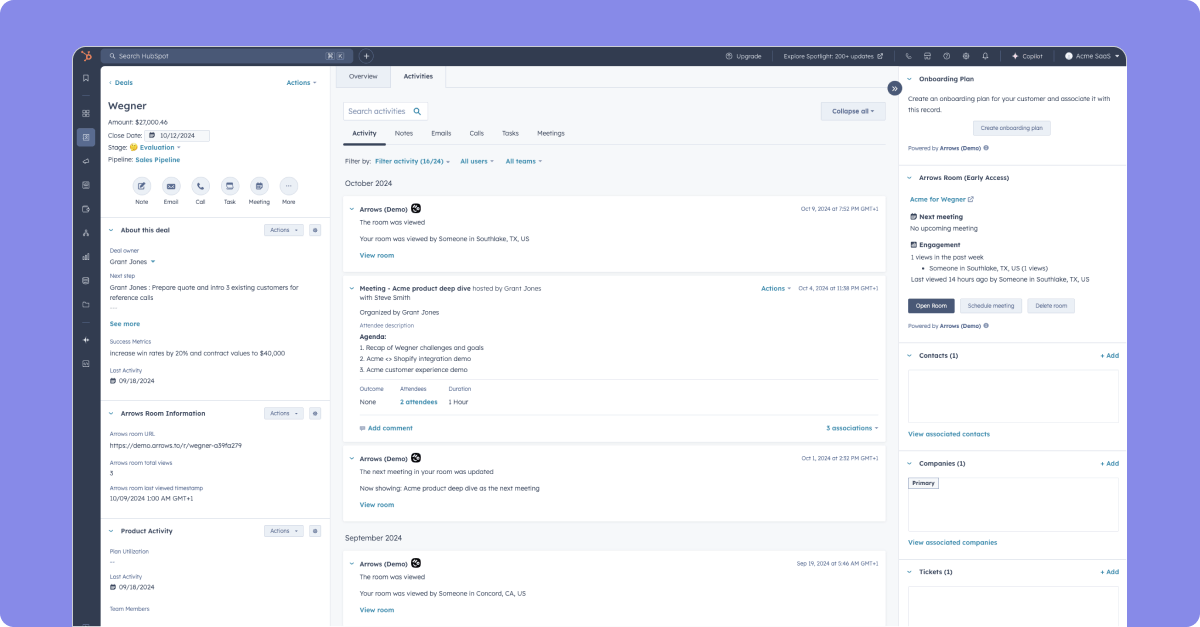Open the Copilot assistant
Viewport: 1200px width, 627px height.
[x=1027, y=56]
